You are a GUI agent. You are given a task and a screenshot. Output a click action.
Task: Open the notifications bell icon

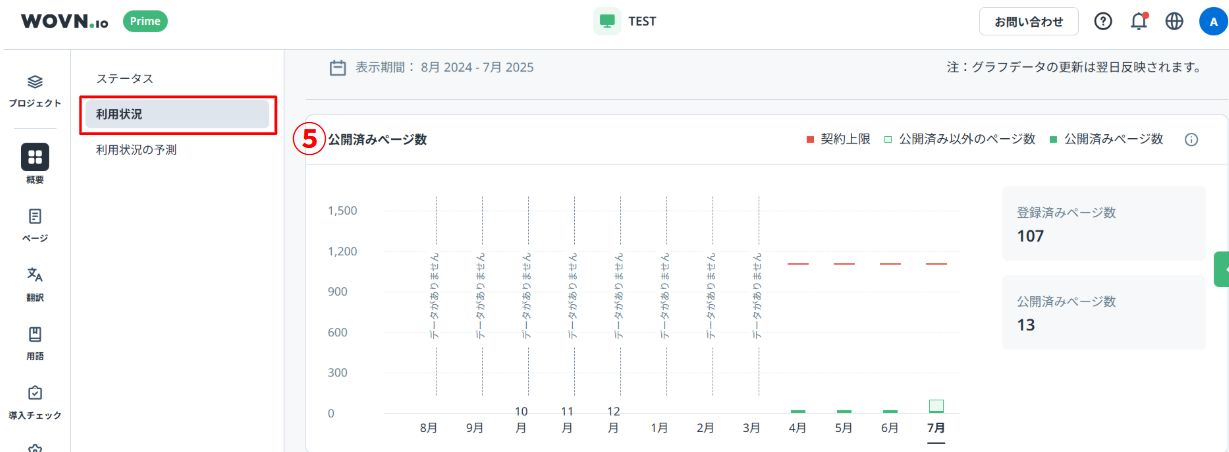click(1138, 21)
